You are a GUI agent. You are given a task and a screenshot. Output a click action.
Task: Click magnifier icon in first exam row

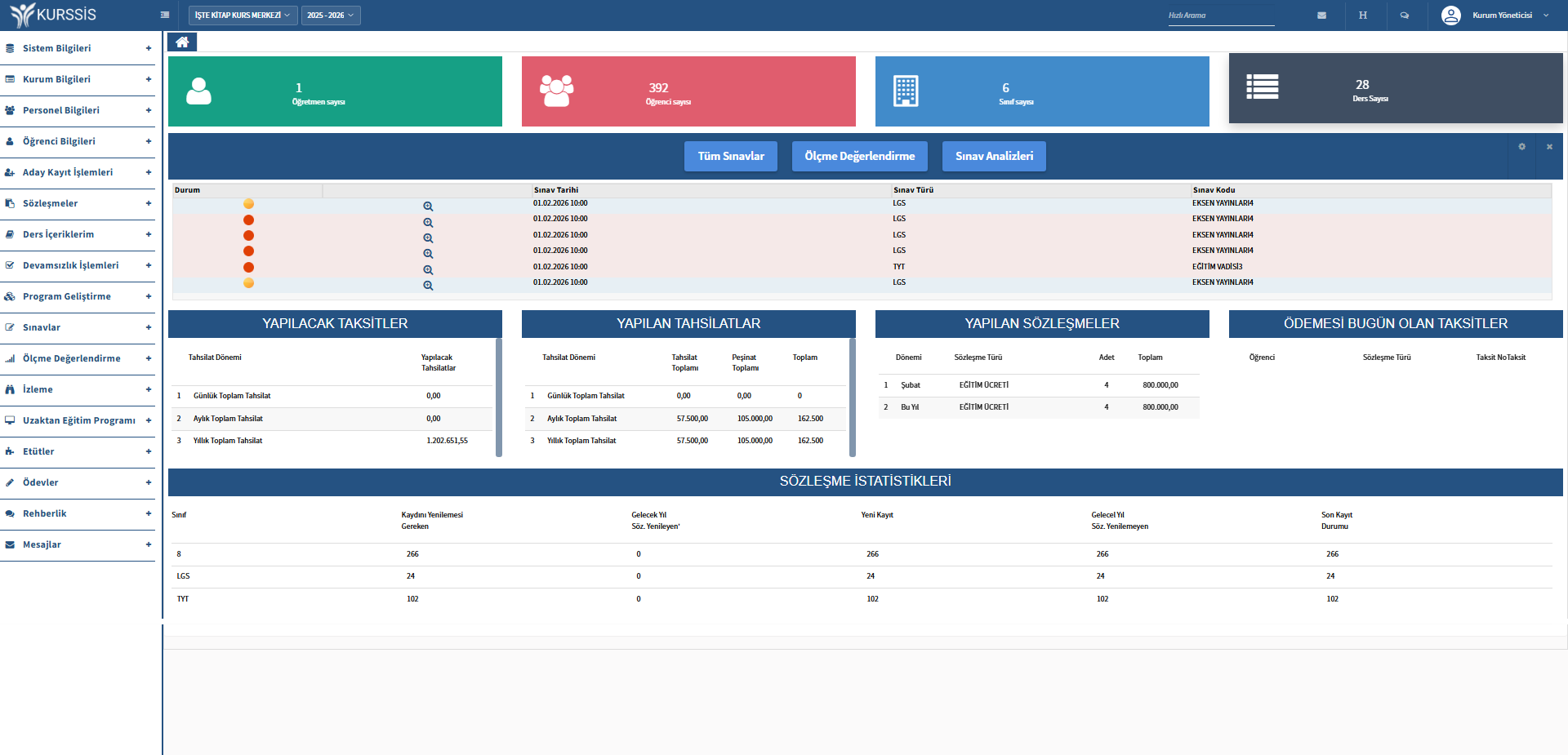tap(428, 207)
